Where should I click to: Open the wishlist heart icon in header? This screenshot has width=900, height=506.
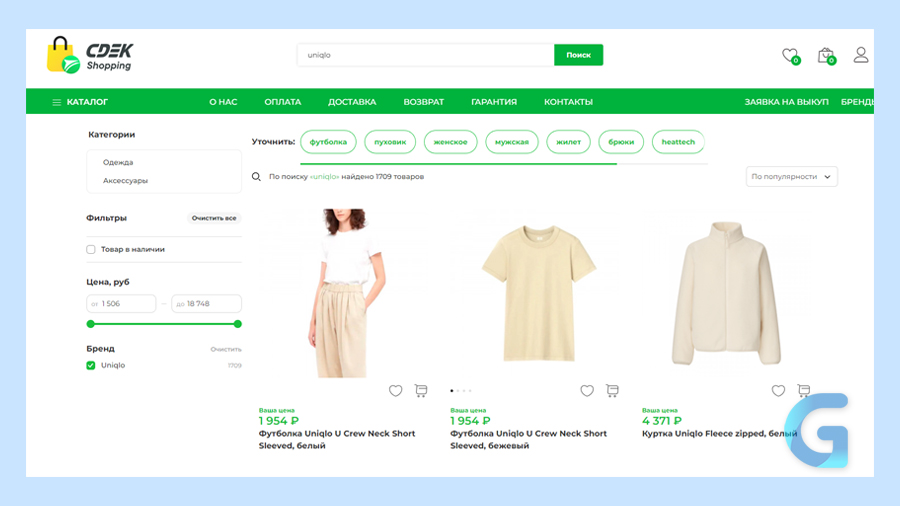click(x=791, y=56)
